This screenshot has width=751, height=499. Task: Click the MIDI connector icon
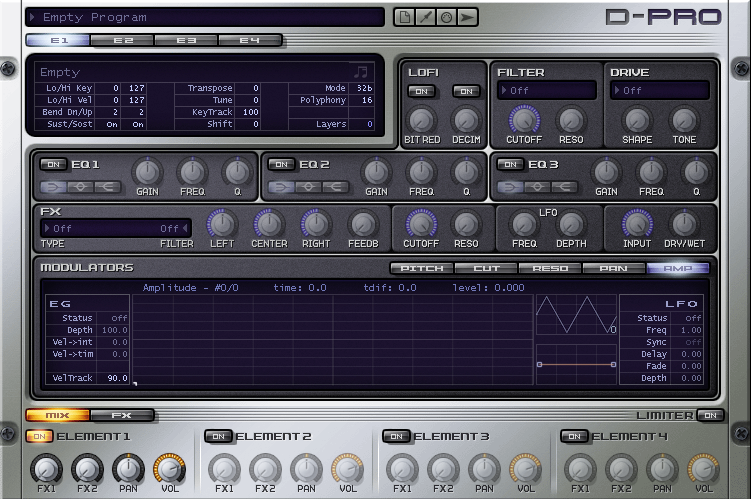tap(446, 18)
